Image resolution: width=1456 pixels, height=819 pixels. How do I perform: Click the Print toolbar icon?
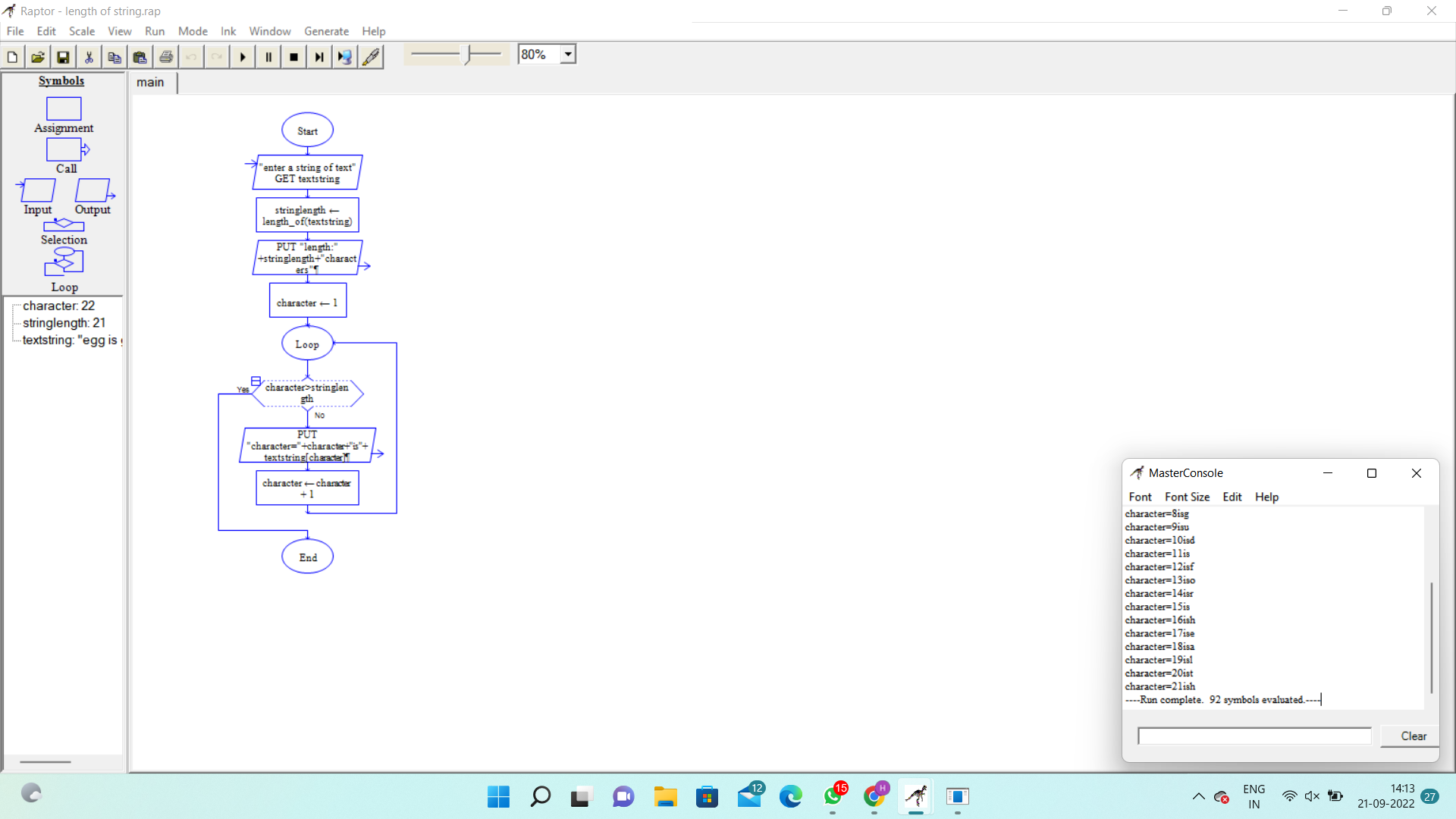pos(166,57)
